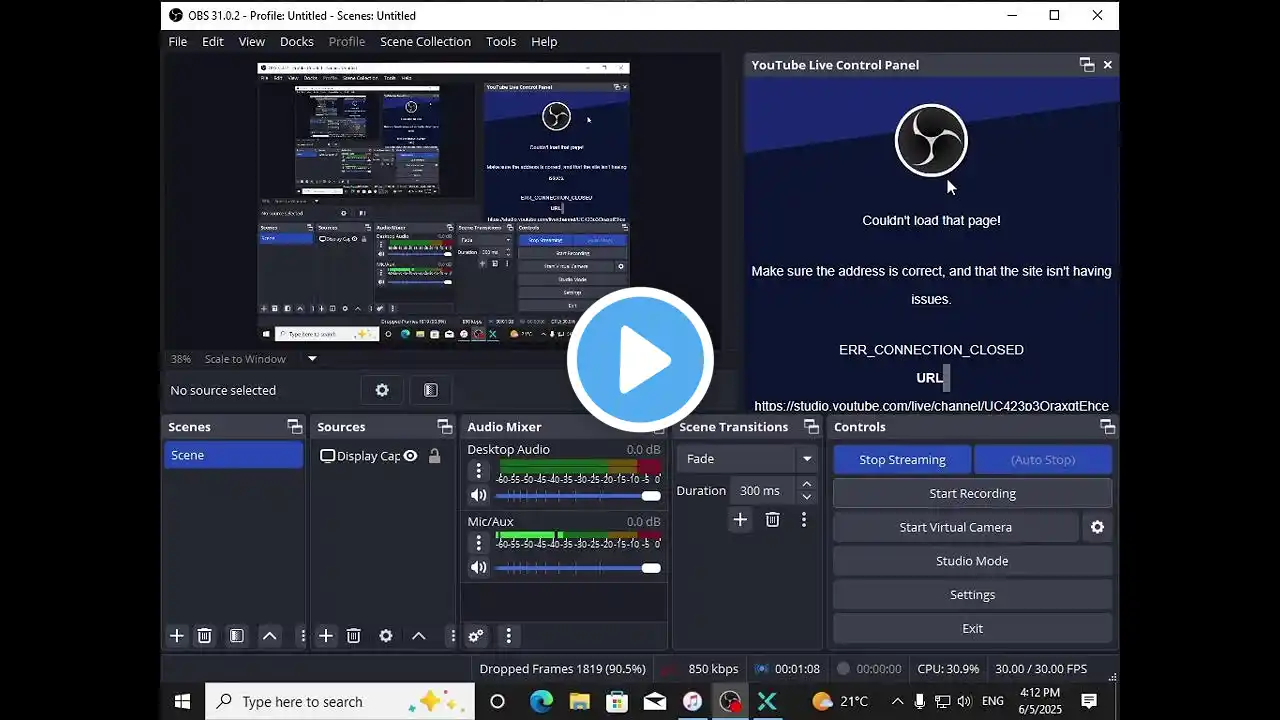1280x720 pixels.
Task: Open scene filters icon in Scenes panel
Action: [237, 636]
